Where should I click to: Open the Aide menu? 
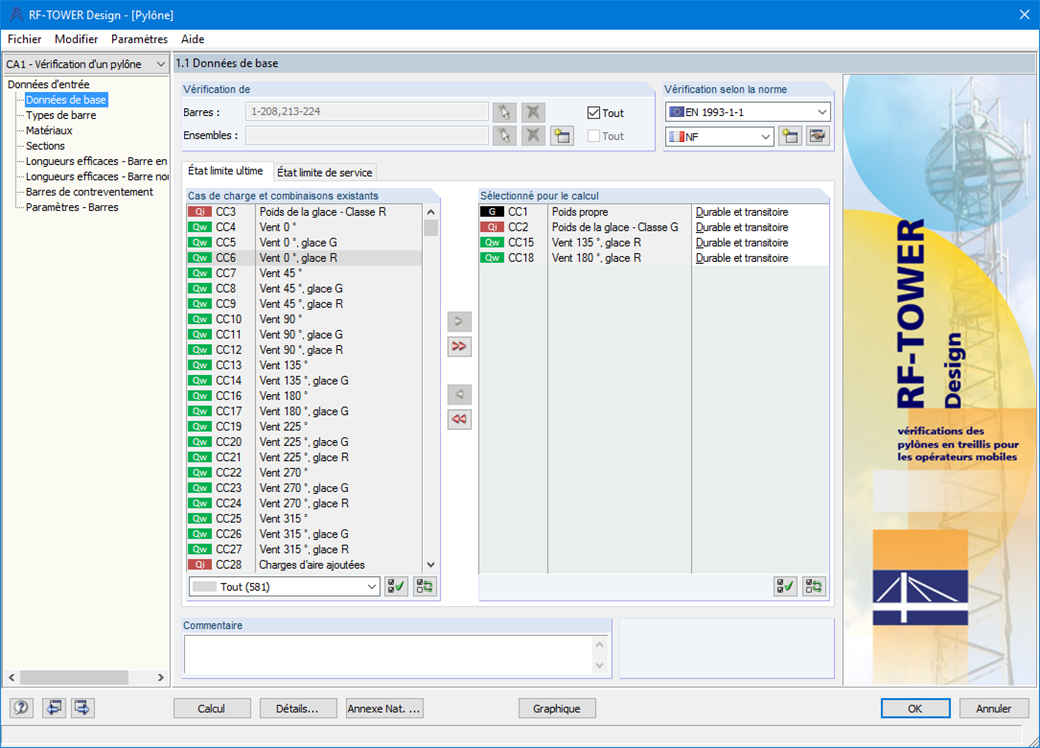(192, 39)
